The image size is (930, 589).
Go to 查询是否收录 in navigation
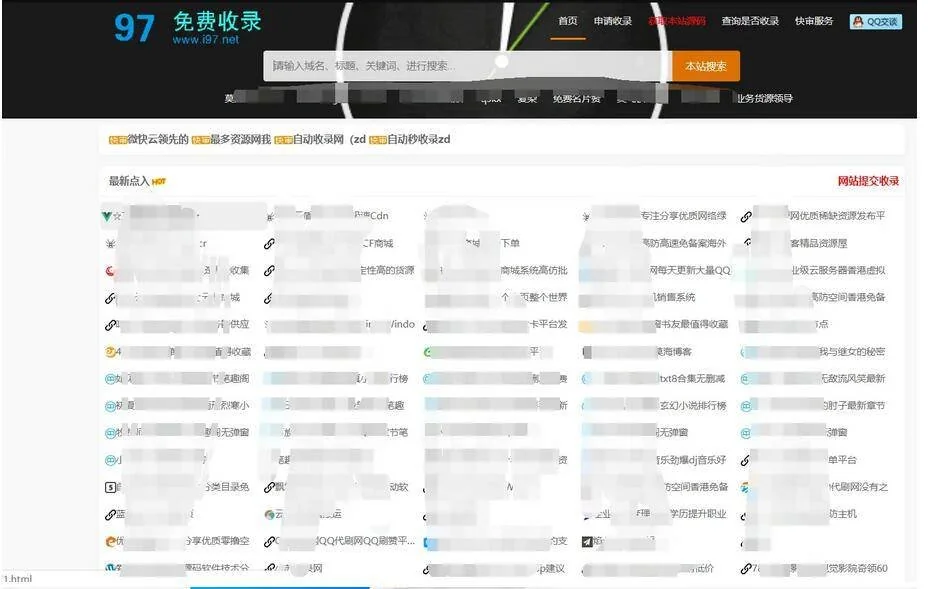pyautogui.click(x=750, y=21)
